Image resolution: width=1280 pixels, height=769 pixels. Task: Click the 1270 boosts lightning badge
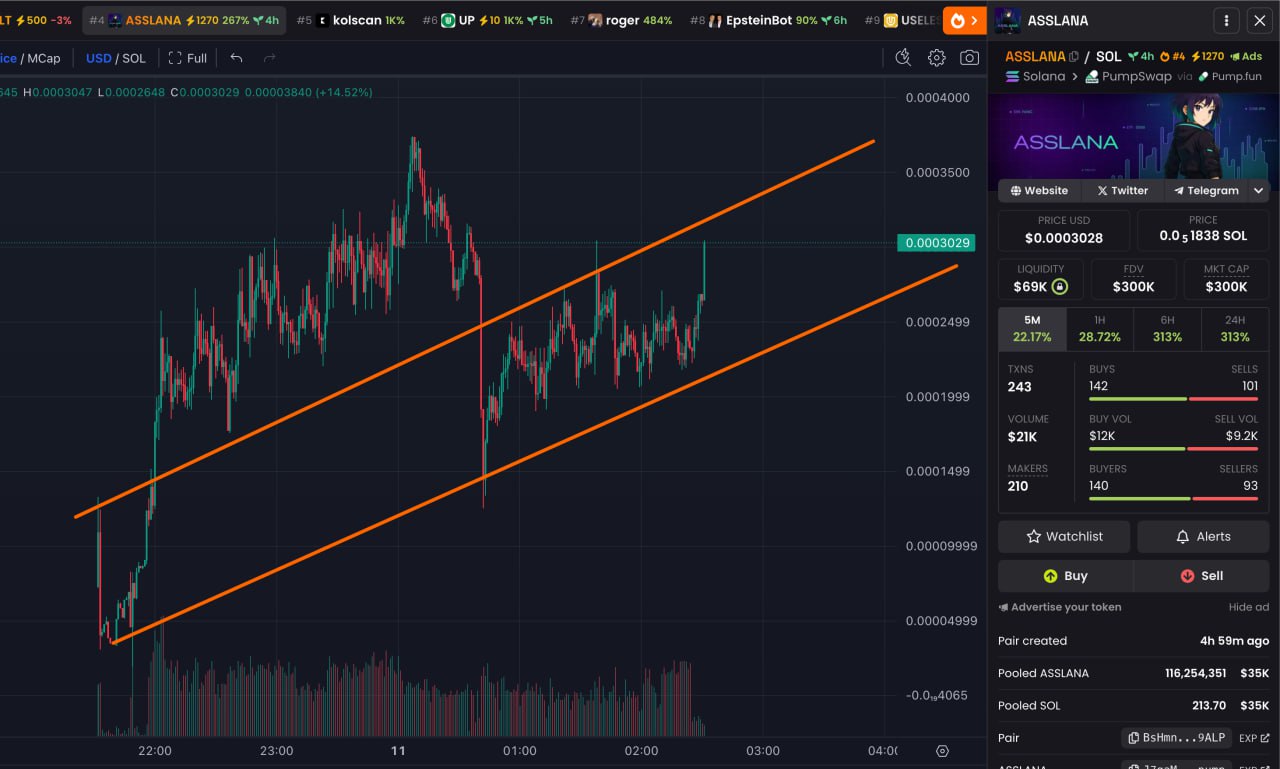coord(1207,57)
